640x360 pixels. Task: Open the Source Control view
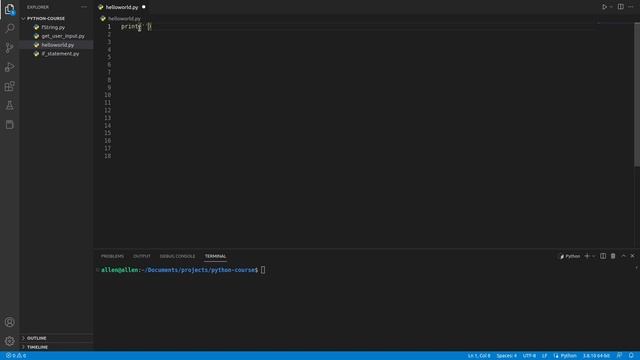9,47
